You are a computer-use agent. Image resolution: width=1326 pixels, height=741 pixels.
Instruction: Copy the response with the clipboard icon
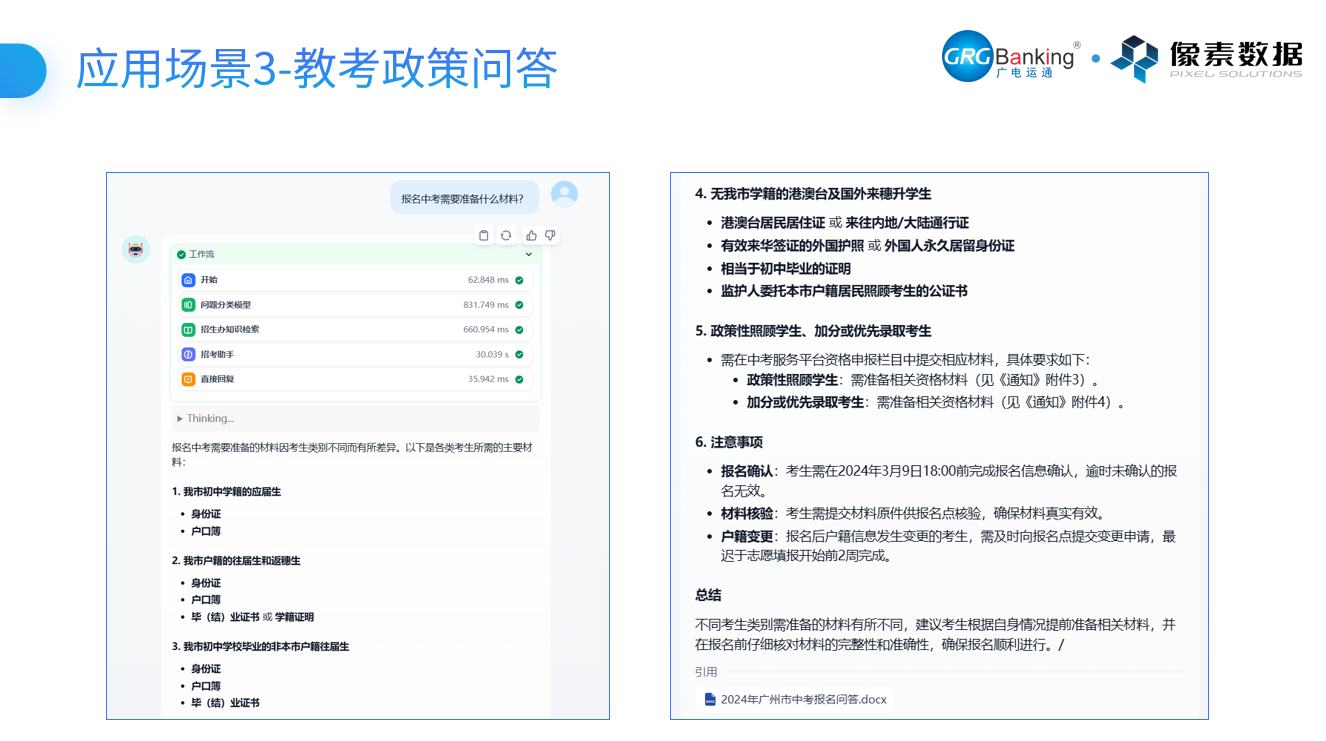pyautogui.click(x=484, y=235)
